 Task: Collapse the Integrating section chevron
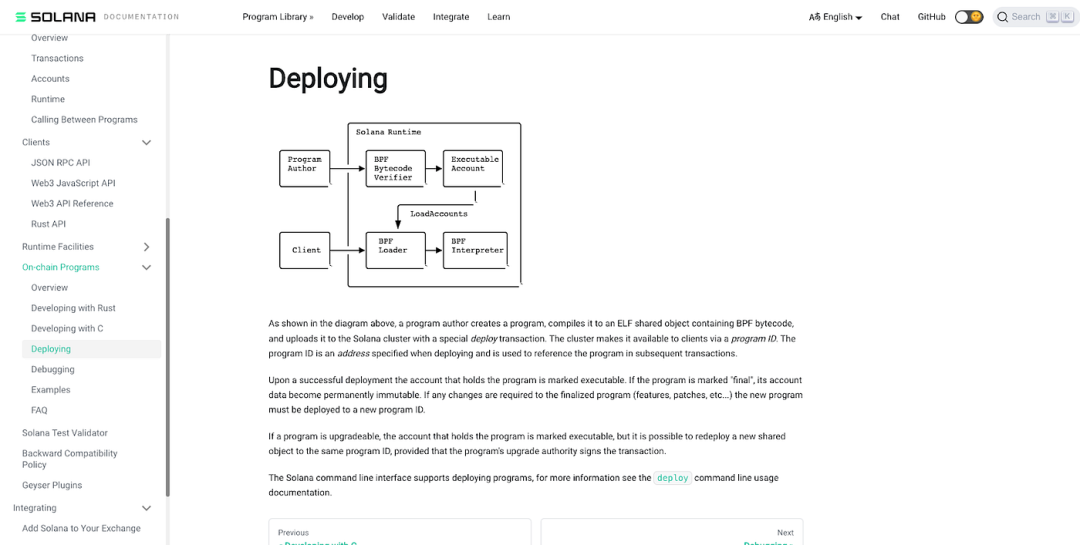(x=146, y=508)
